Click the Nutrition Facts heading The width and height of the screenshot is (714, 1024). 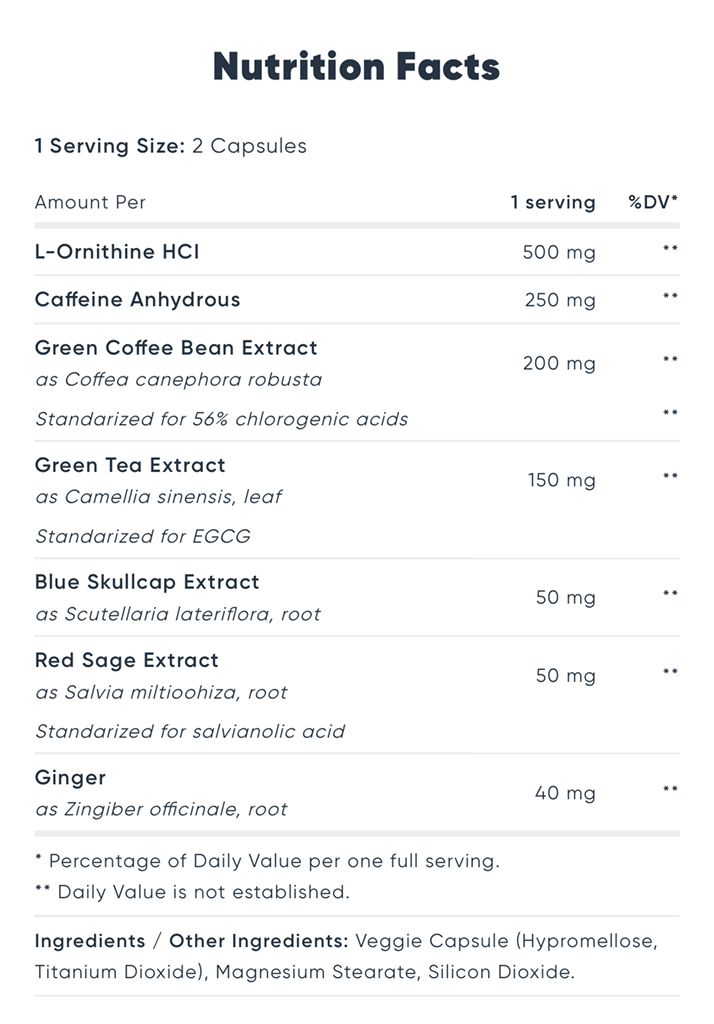(356, 67)
